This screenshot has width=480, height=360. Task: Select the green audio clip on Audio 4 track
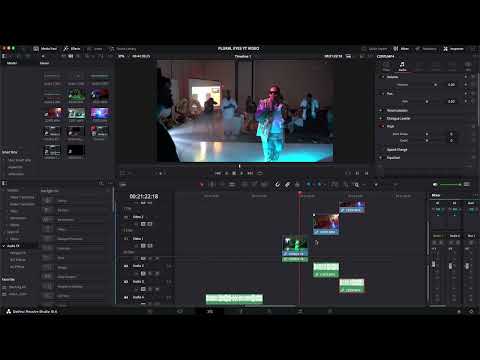[x=234, y=298]
